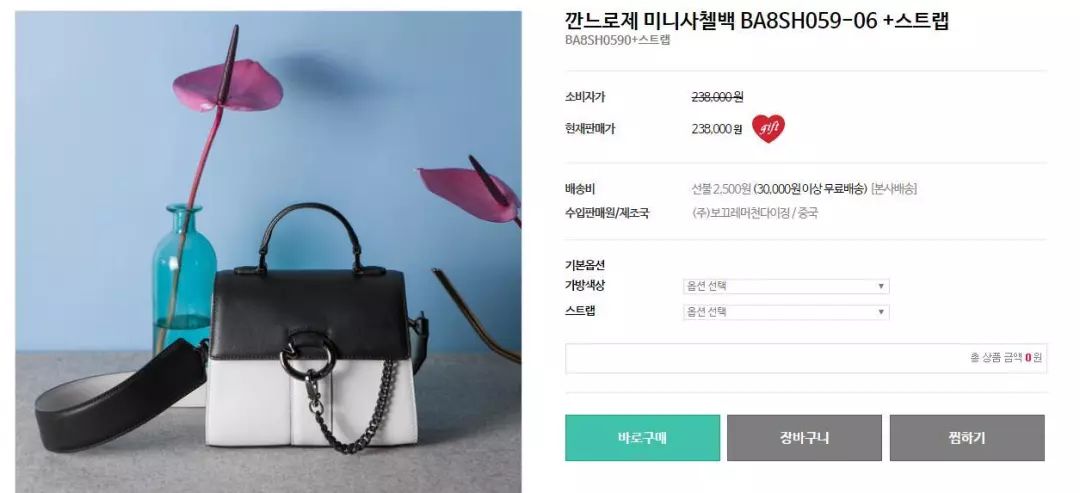Click the 스트랩 dropdown arrow

(880, 312)
